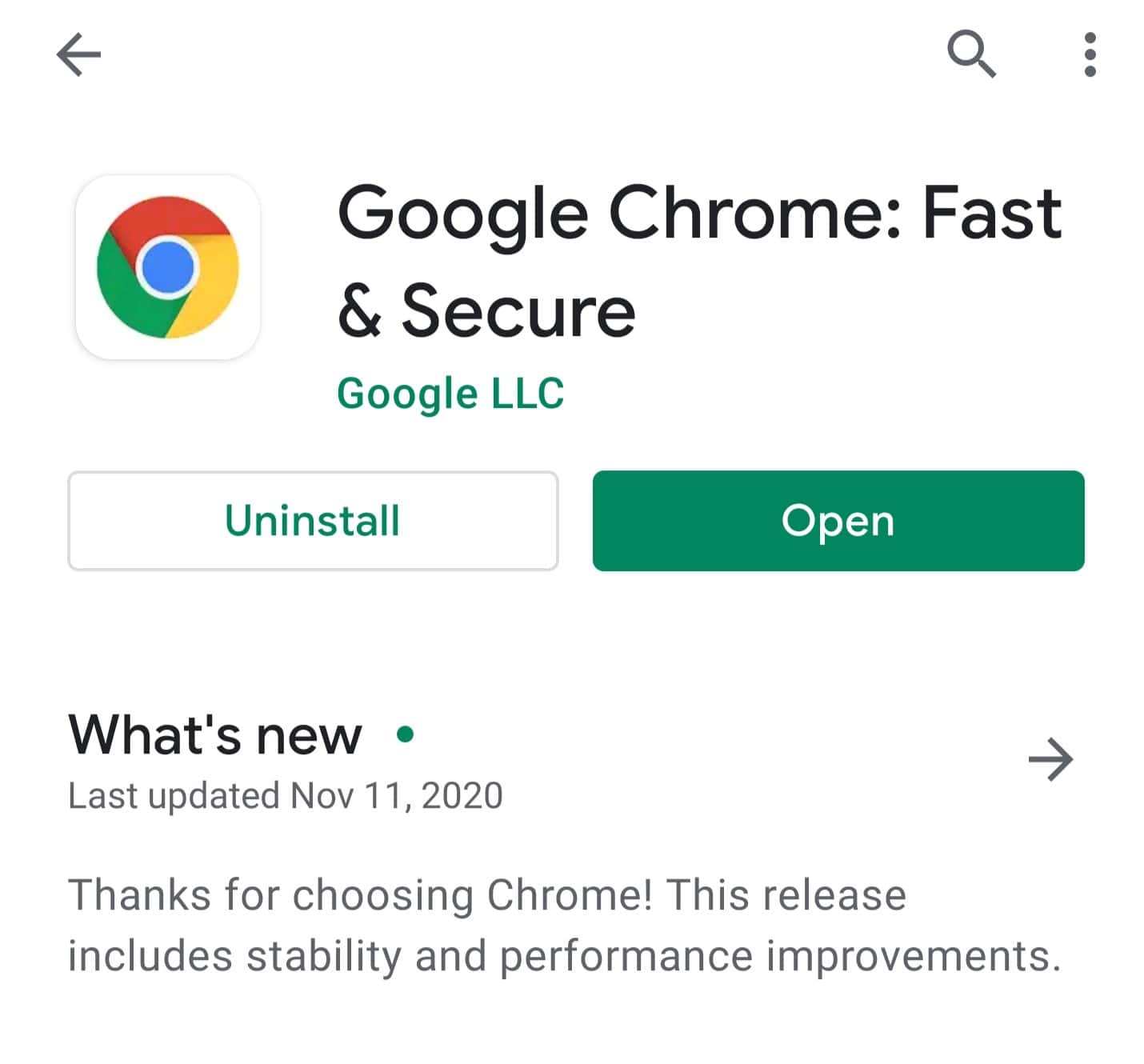Tap the 'Open' label text
The height and width of the screenshot is (1064, 1144).
tap(838, 522)
